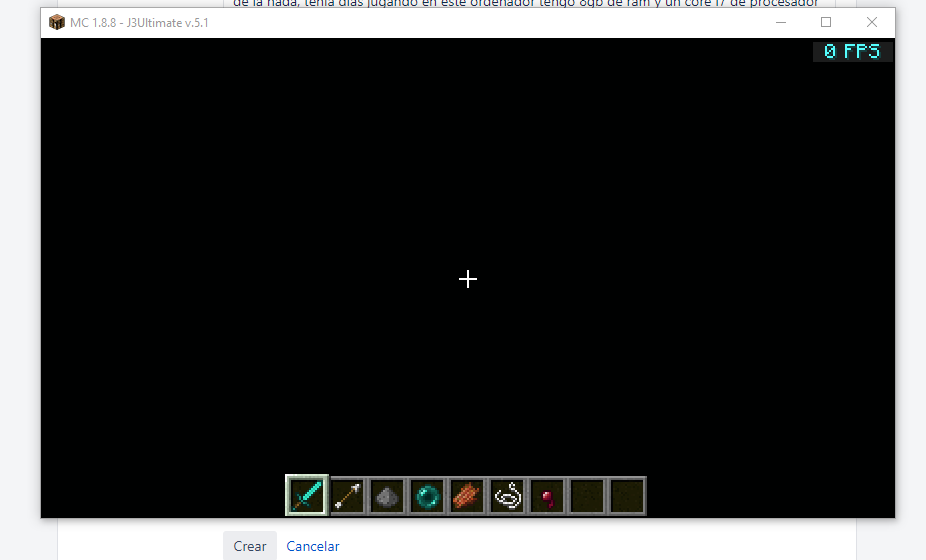Select the diamond sword hotbar slot

click(307, 495)
